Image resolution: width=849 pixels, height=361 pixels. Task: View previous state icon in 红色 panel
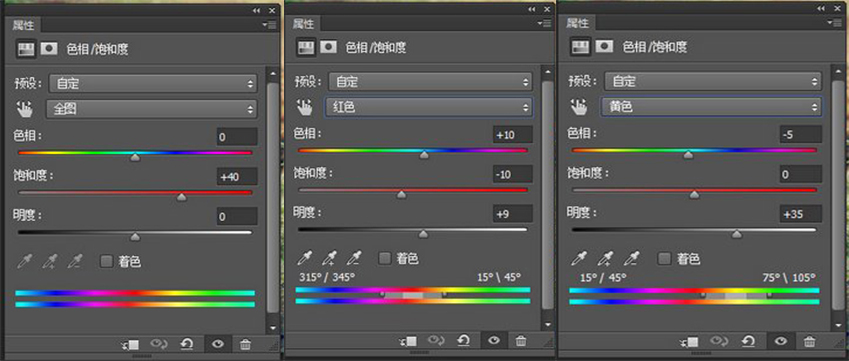(x=436, y=341)
